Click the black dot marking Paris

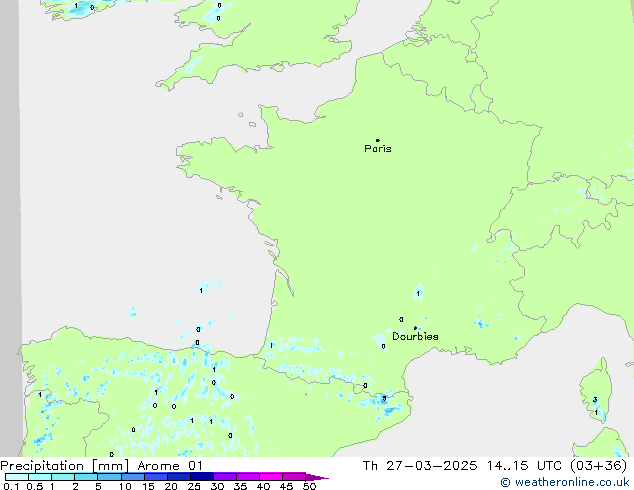(378, 140)
